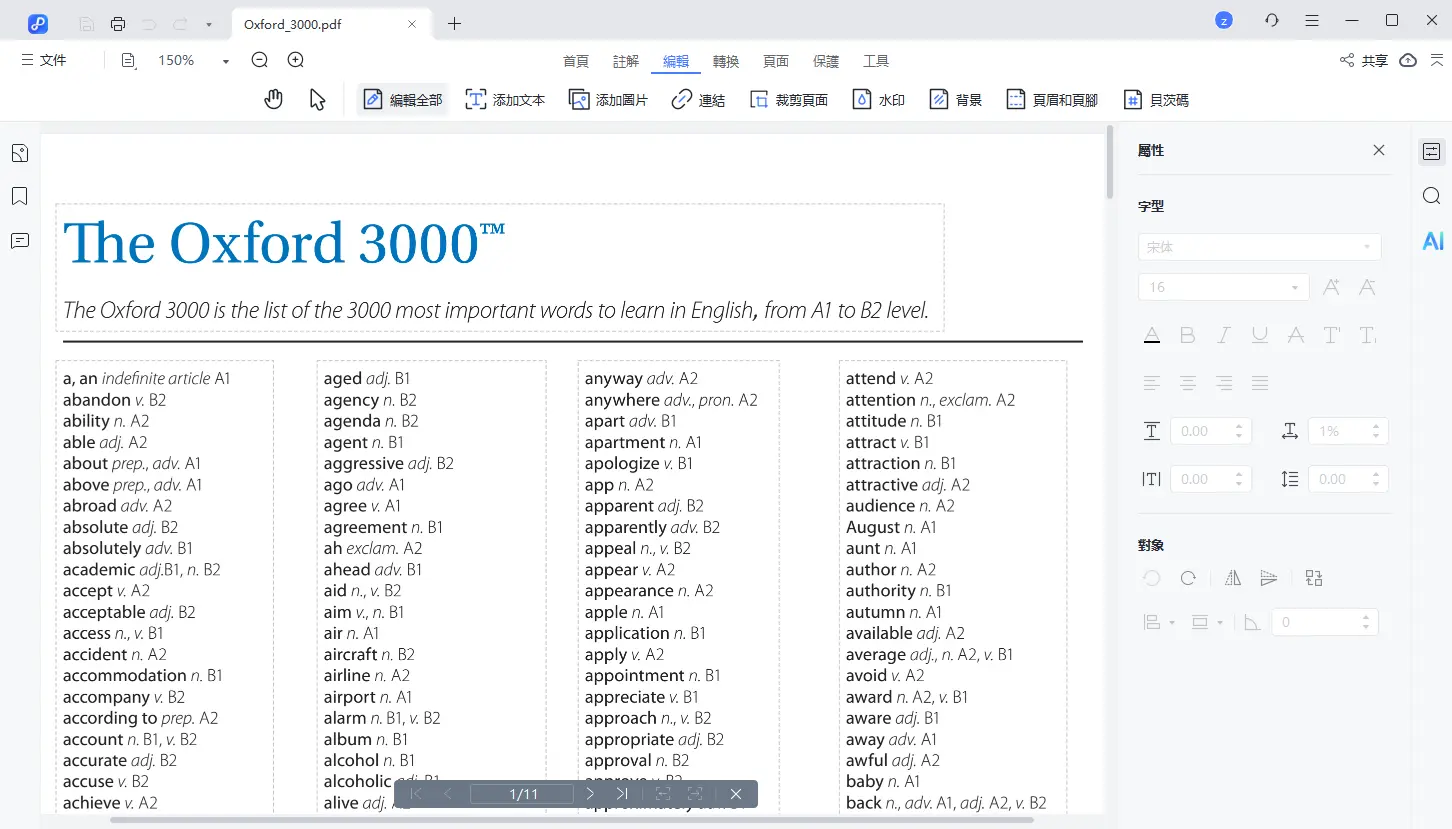Click the page display icon beside zoom

click(128, 60)
